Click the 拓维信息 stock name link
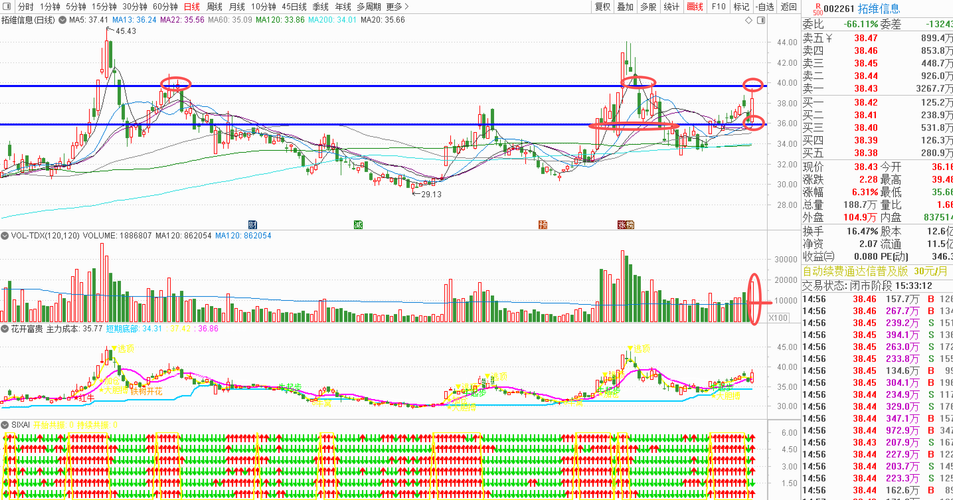This screenshot has height=500, width=953. [879, 9]
